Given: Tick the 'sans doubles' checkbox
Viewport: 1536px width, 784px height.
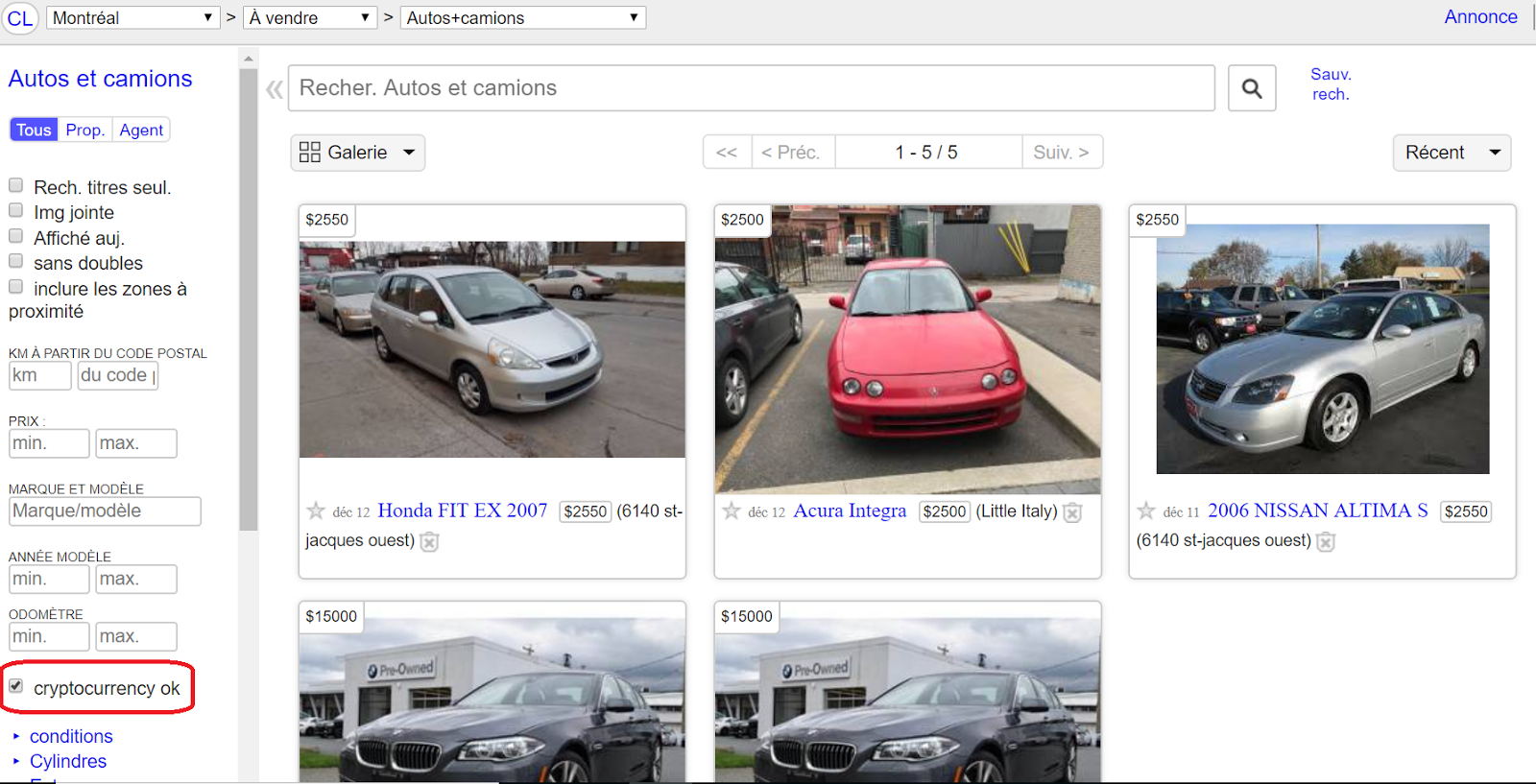Looking at the screenshot, I should click(x=15, y=261).
